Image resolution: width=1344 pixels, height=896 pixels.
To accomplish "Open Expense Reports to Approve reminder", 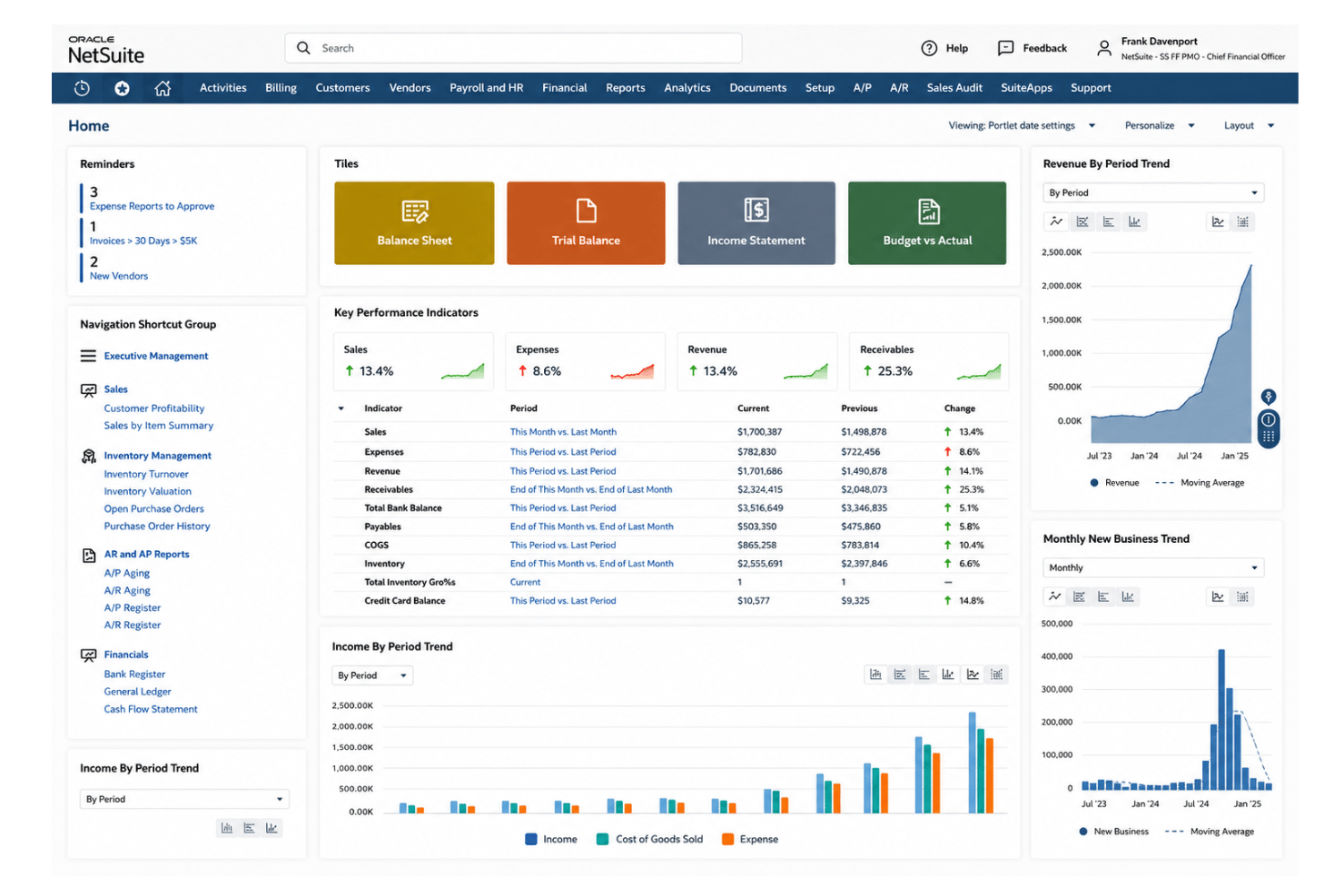I will 152,206.
